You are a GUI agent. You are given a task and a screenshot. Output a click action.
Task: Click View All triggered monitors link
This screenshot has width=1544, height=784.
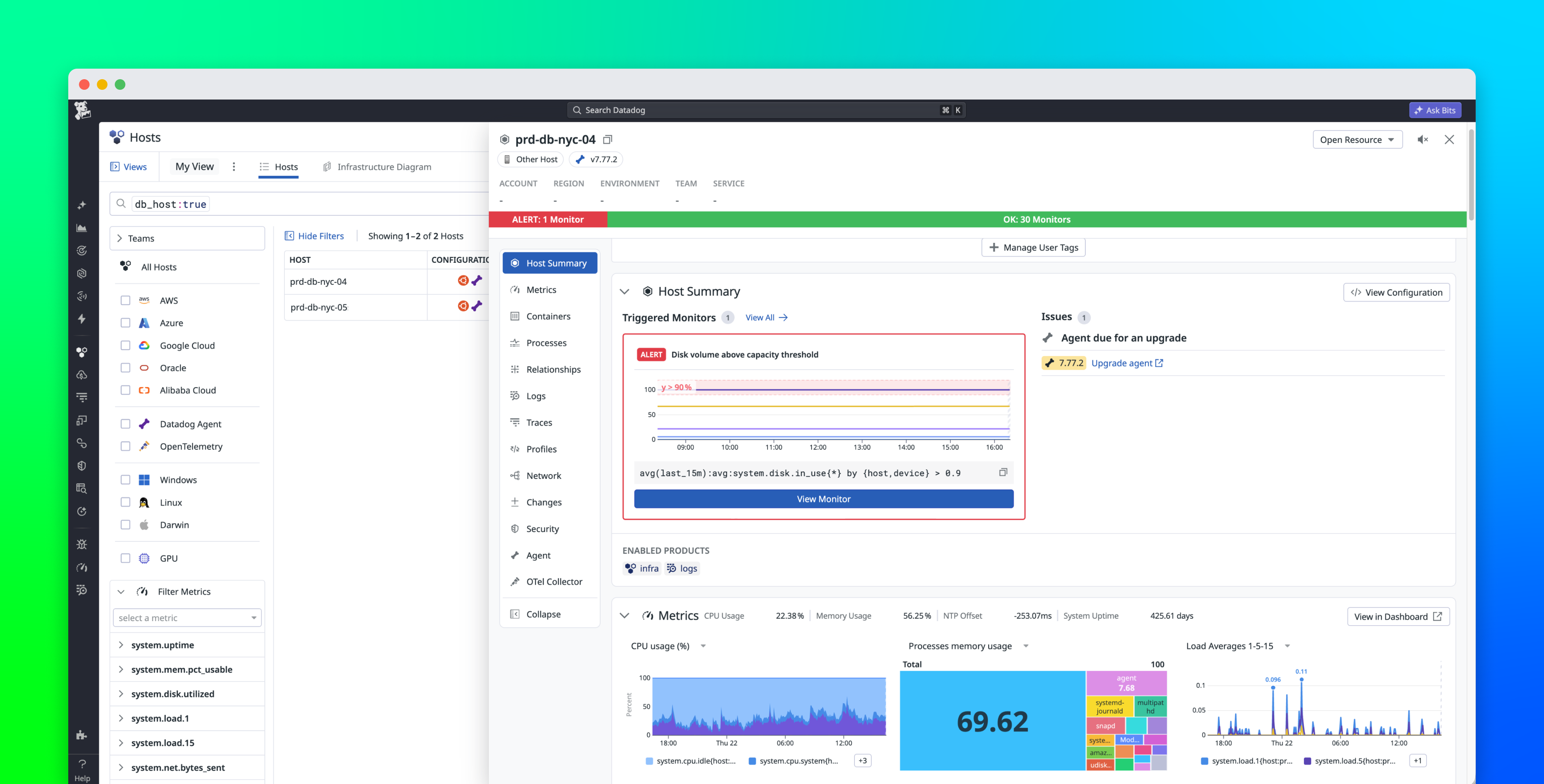(766, 318)
